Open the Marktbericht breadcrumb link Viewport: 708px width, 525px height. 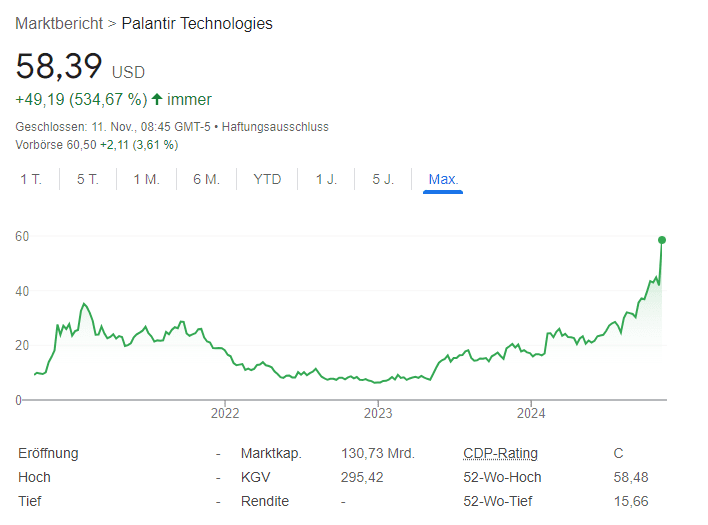59,23
